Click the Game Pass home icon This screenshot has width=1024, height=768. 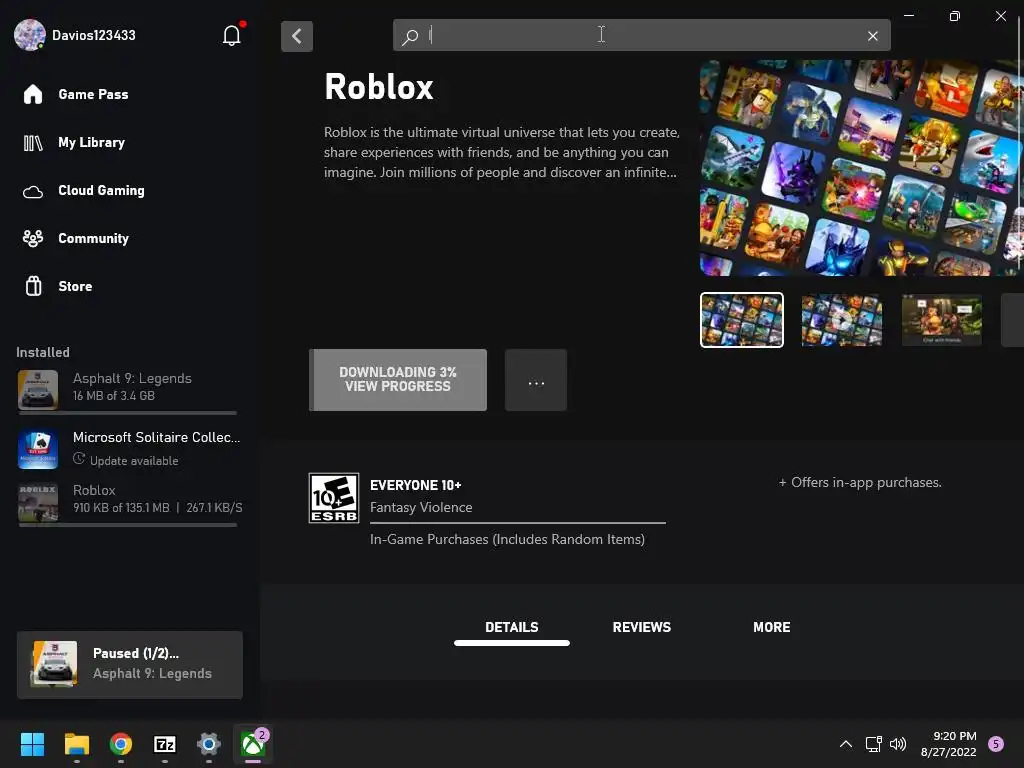click(33, 95)
